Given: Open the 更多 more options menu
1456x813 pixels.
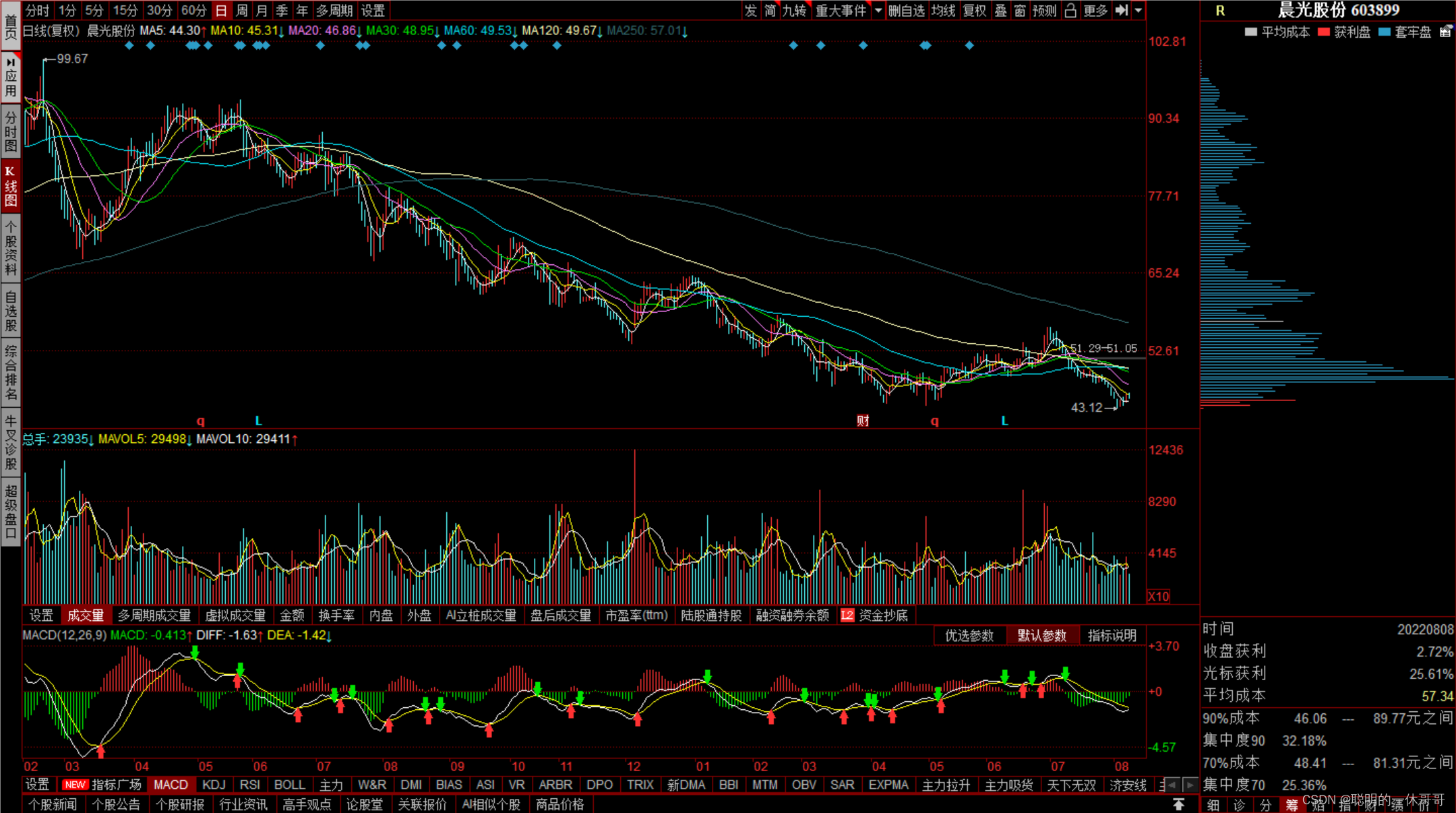Looking at the screenshot, I should (x=1095, y=10).
